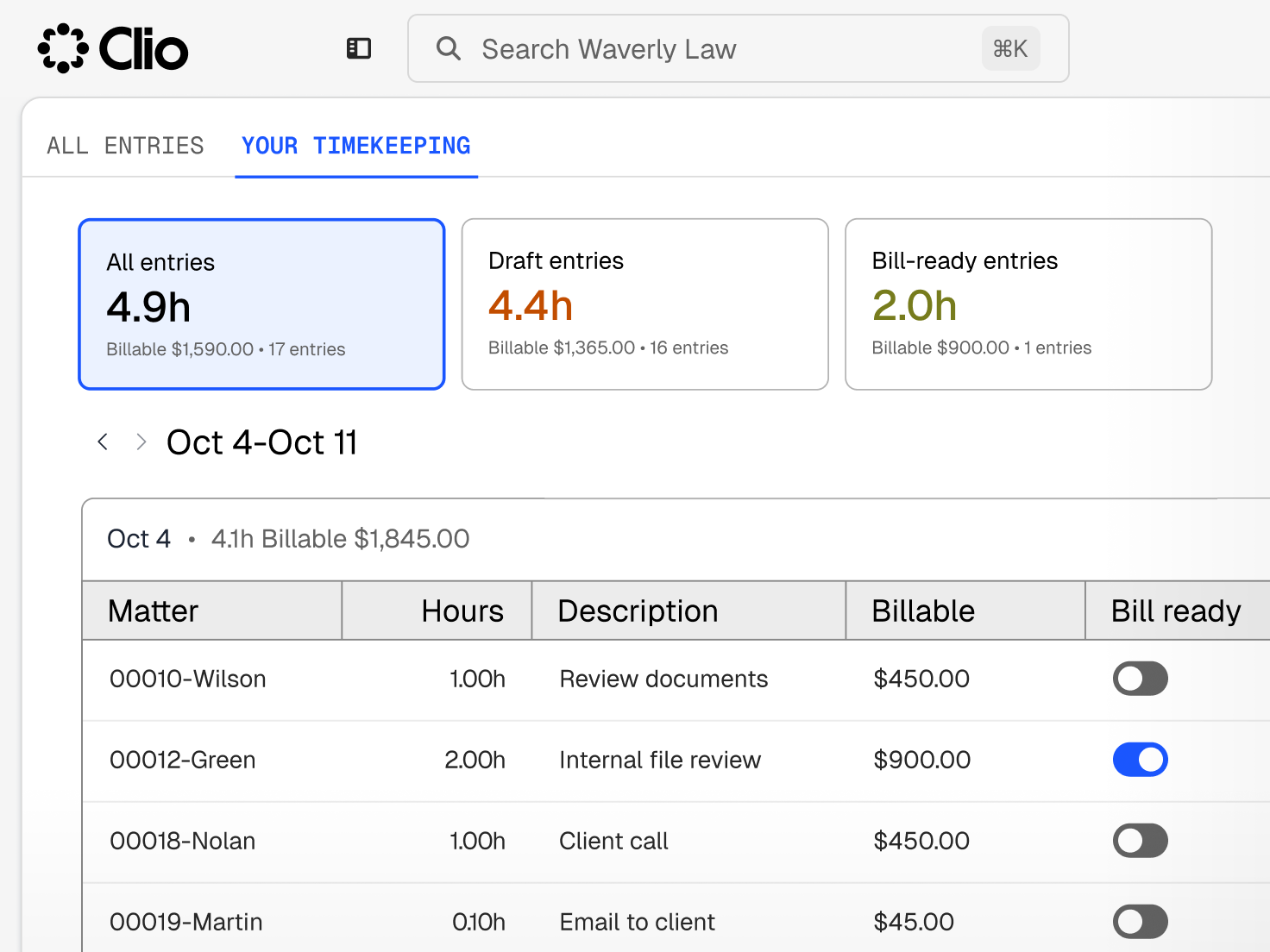Click the 00018-Nolan matter cell
The height and width of the screenshot is (952, 1270).
[183, 841]
